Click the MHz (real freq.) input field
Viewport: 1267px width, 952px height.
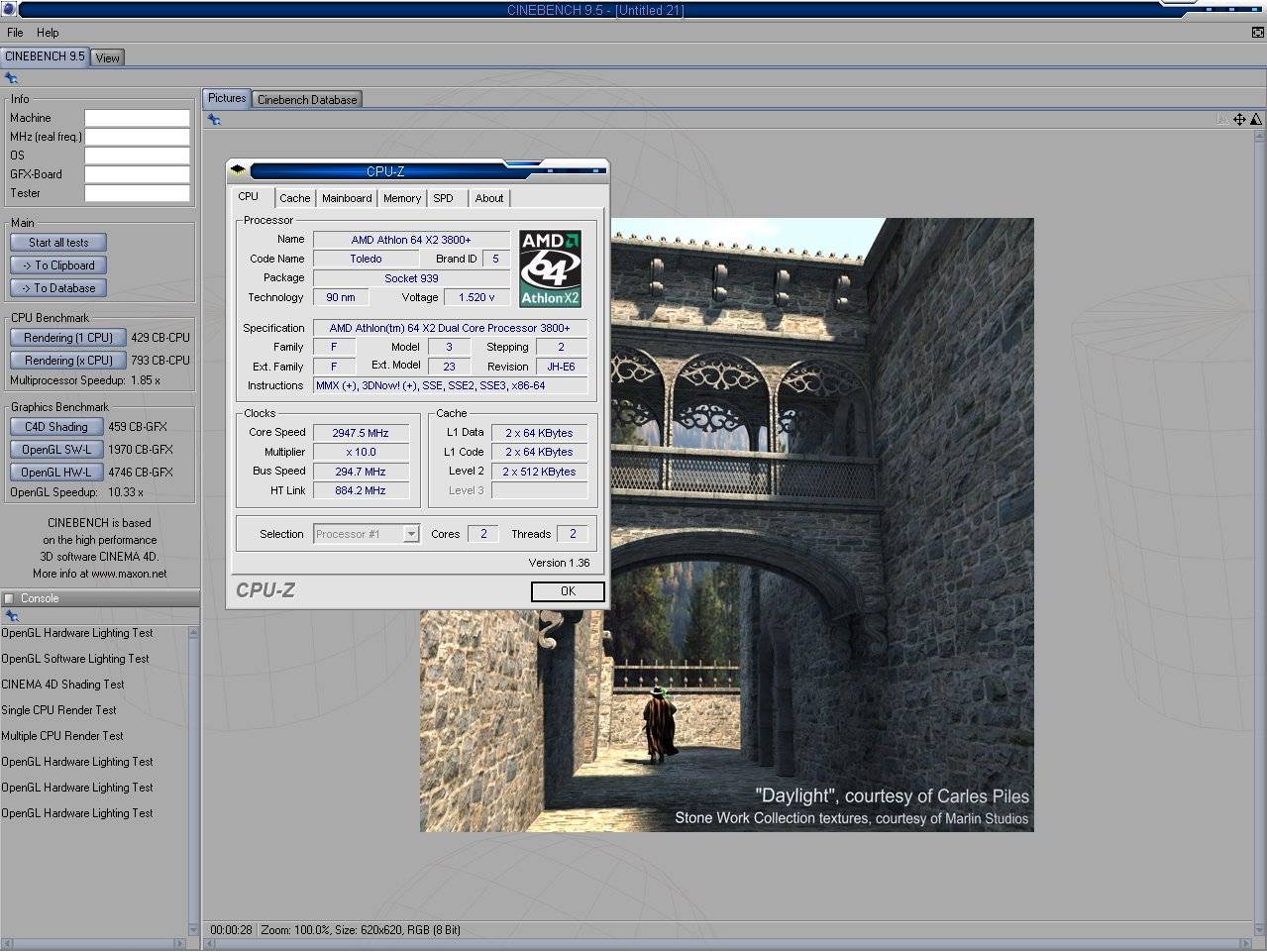pos(137,137)
